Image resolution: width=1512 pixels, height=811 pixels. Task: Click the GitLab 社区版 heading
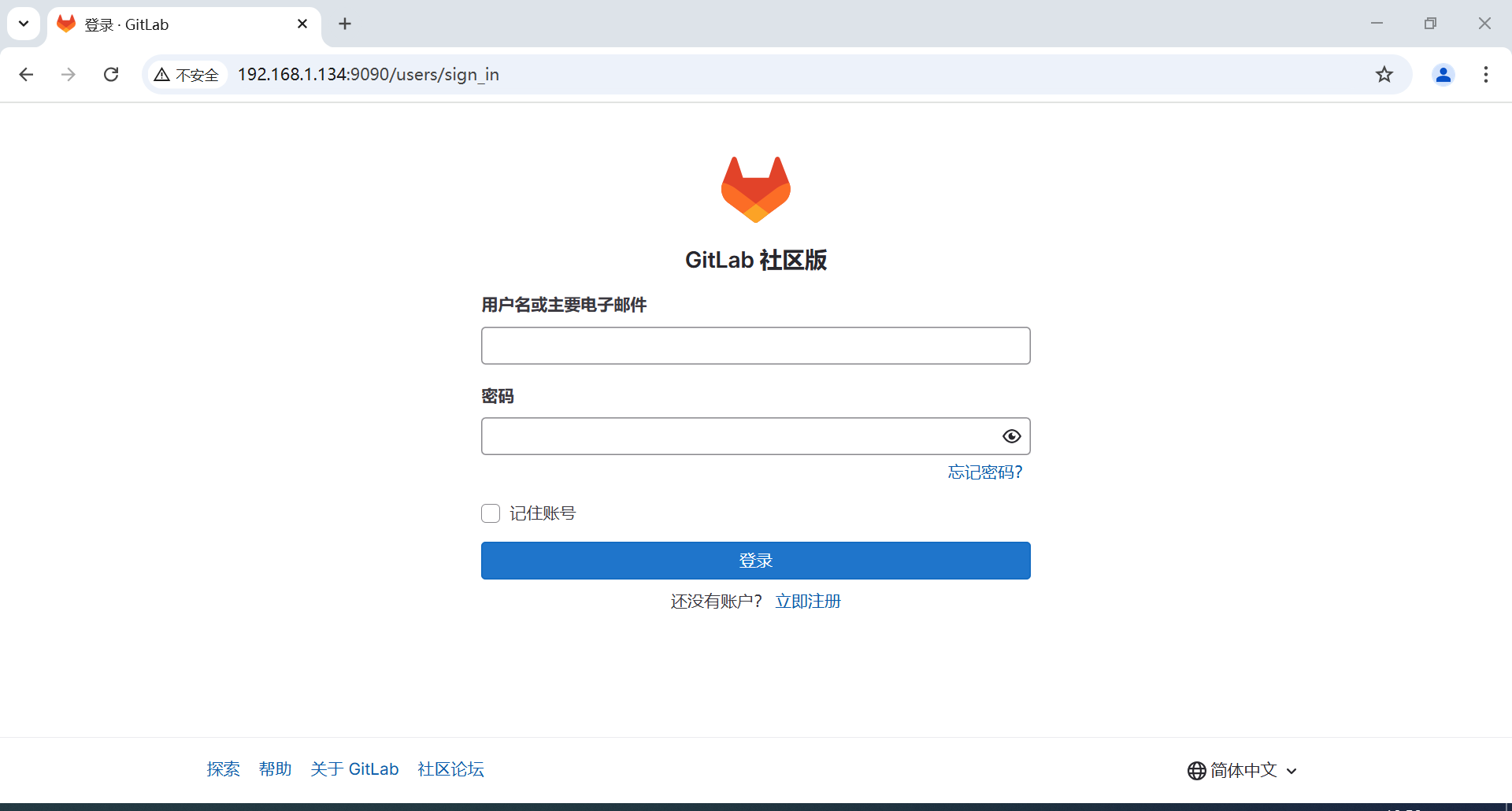coord(756,260)
